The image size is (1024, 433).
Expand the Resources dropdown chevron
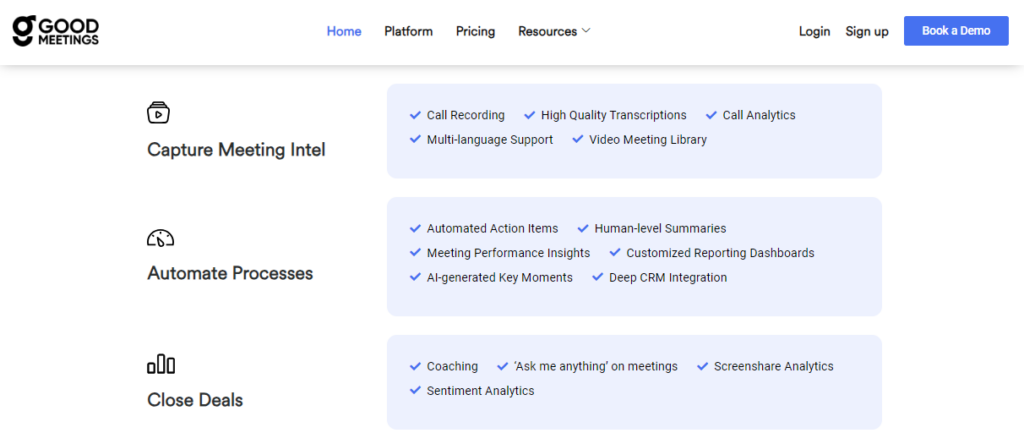coord(586,31)
